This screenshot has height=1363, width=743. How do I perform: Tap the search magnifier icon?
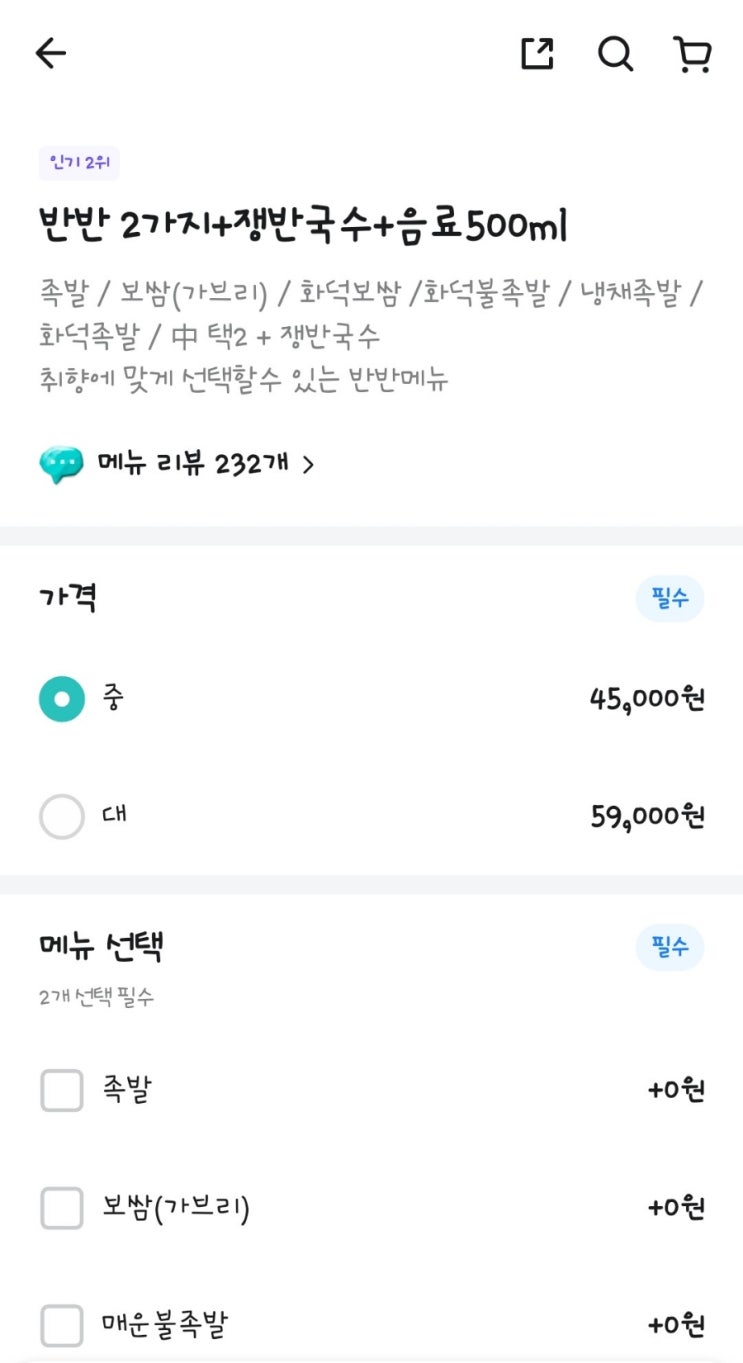(x=615, y=54)
